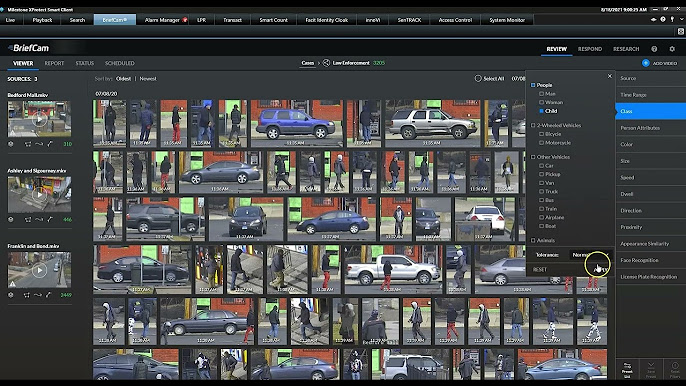Click the RESET button in class filter

pos(540,270)
